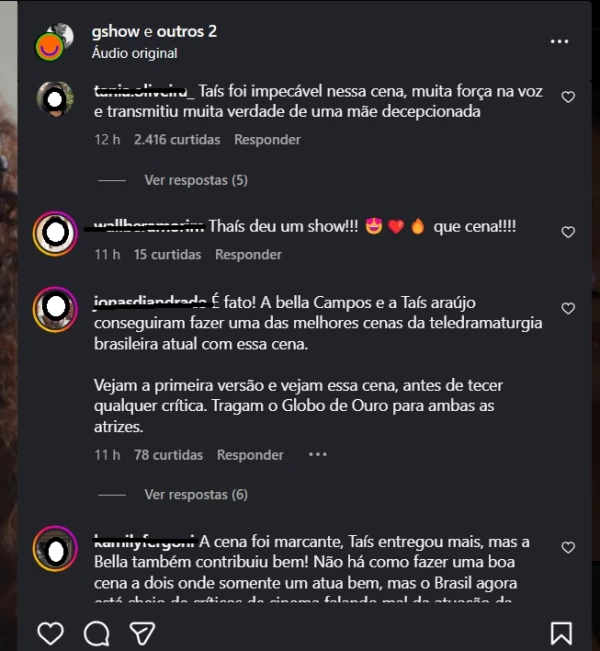Like the 'A cena foi marcante' comment
600x651 pixels.
tap(568, 547)
